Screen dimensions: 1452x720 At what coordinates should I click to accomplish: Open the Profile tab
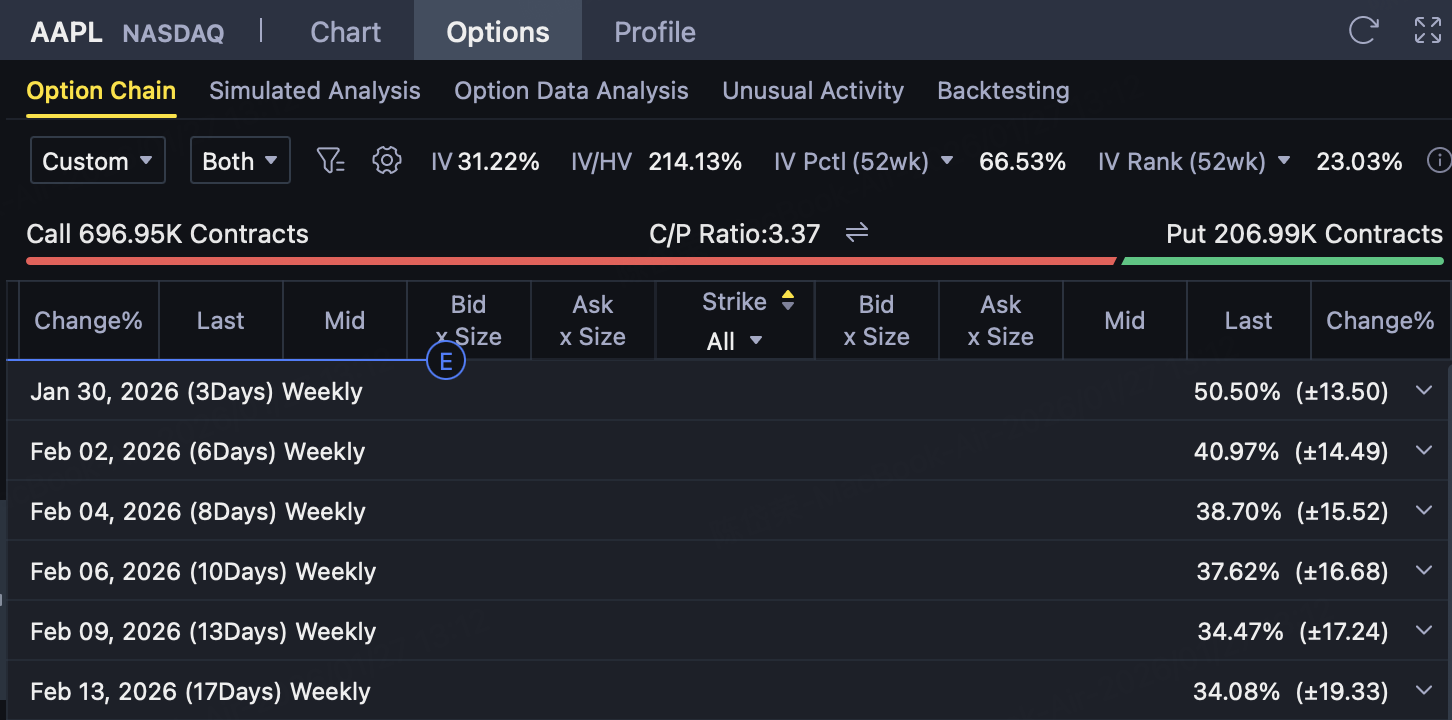click(655, 32)
